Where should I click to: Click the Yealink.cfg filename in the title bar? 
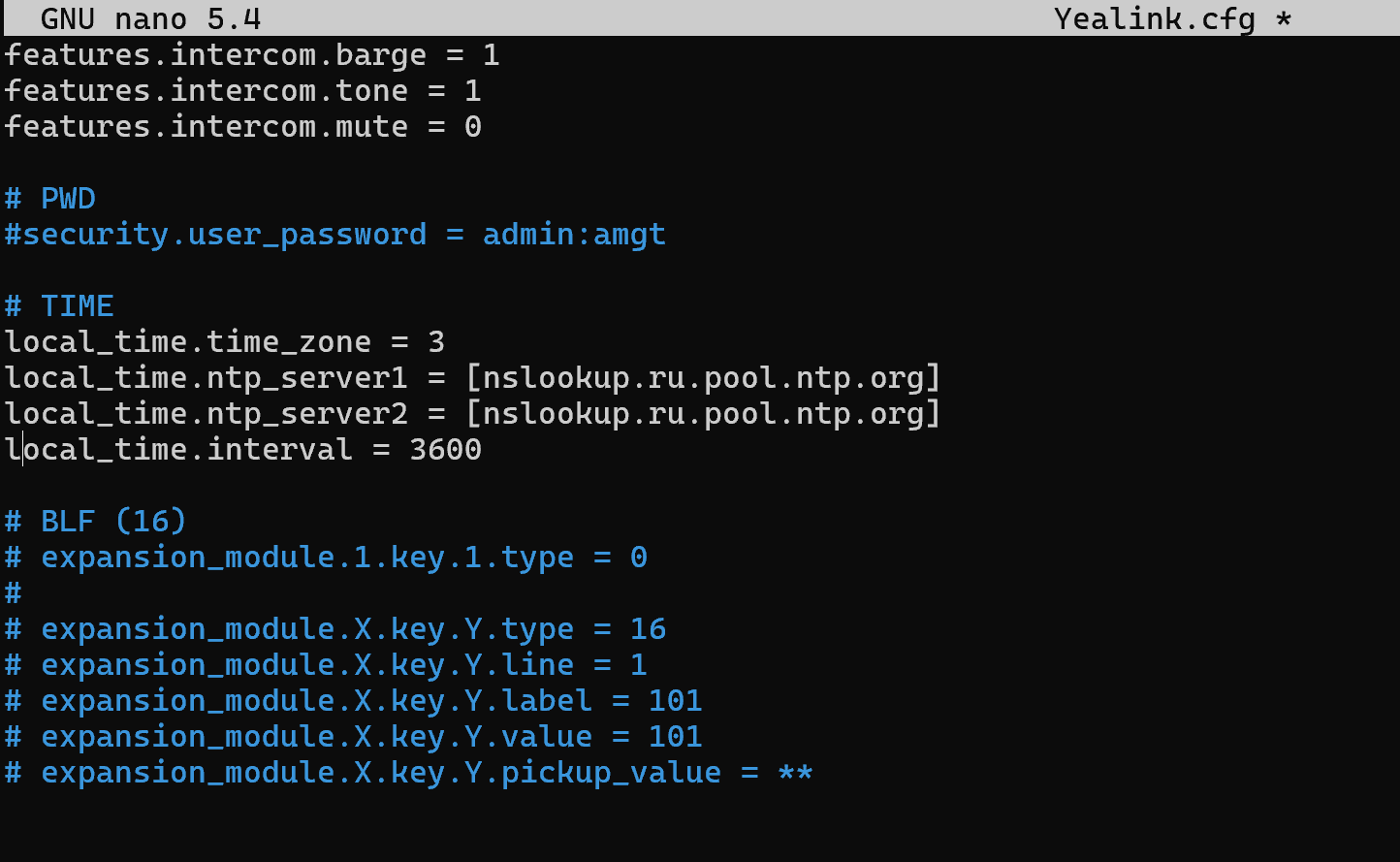[1154, 18]
